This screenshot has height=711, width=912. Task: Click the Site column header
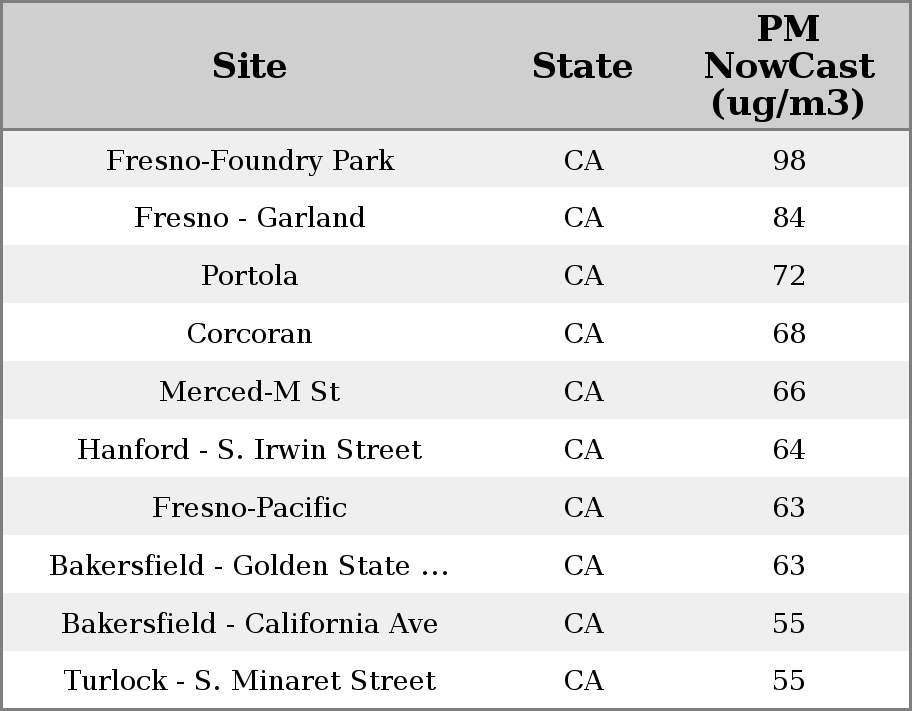click(x=249, y=66)
